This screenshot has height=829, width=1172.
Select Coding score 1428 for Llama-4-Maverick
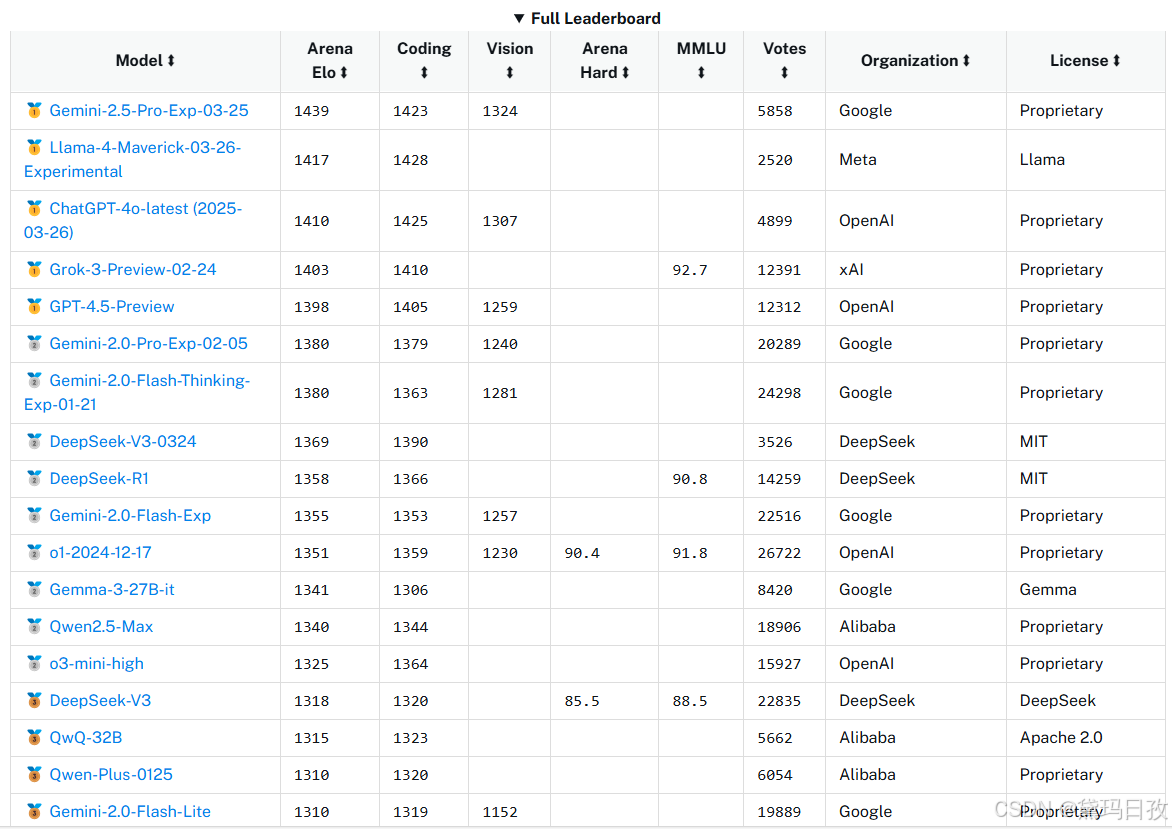[410, 159]
